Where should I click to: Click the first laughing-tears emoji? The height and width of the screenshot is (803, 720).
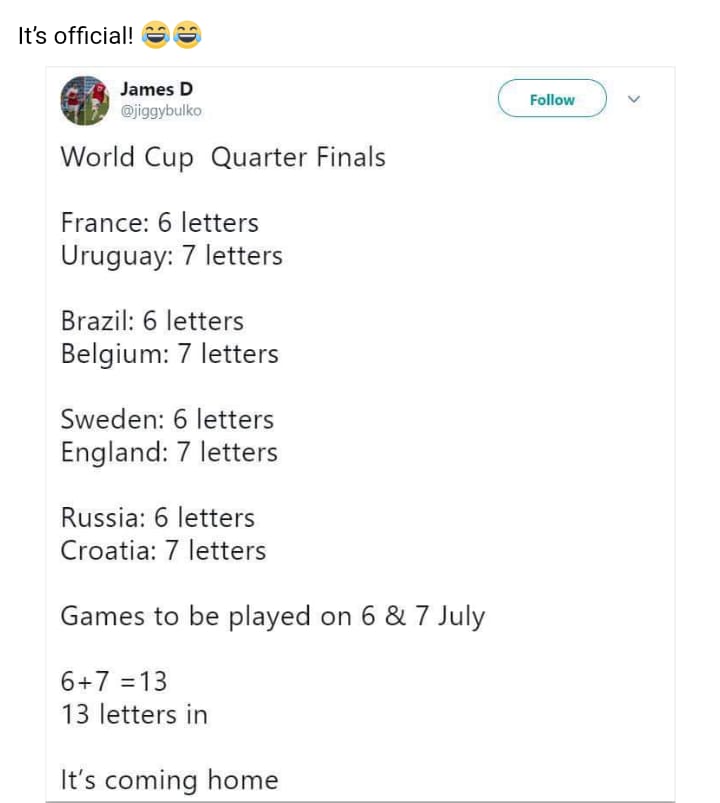pos(155,35)
